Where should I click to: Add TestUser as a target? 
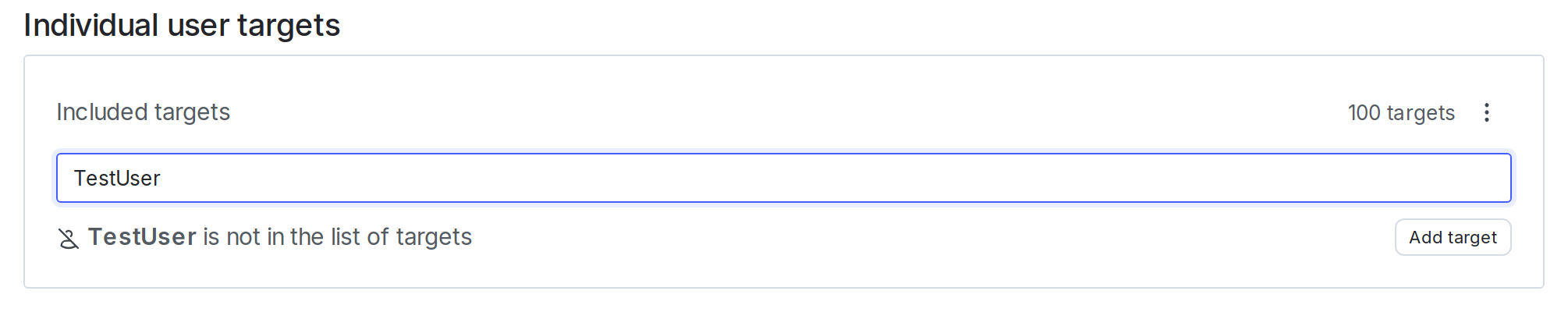tap(1453, 237)
